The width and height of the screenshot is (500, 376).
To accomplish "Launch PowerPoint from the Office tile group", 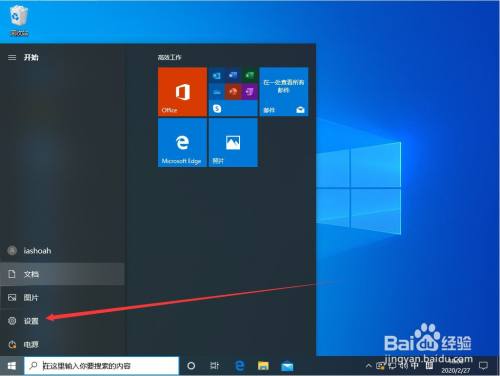I will coord(233,92).
